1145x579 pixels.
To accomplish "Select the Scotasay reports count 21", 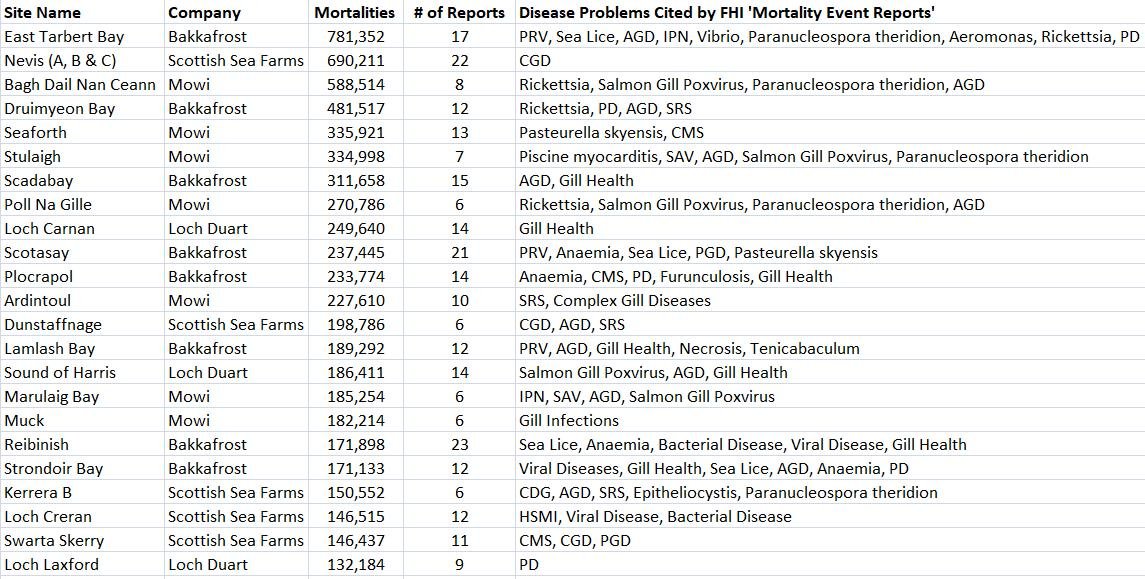I will click(459, 253).
